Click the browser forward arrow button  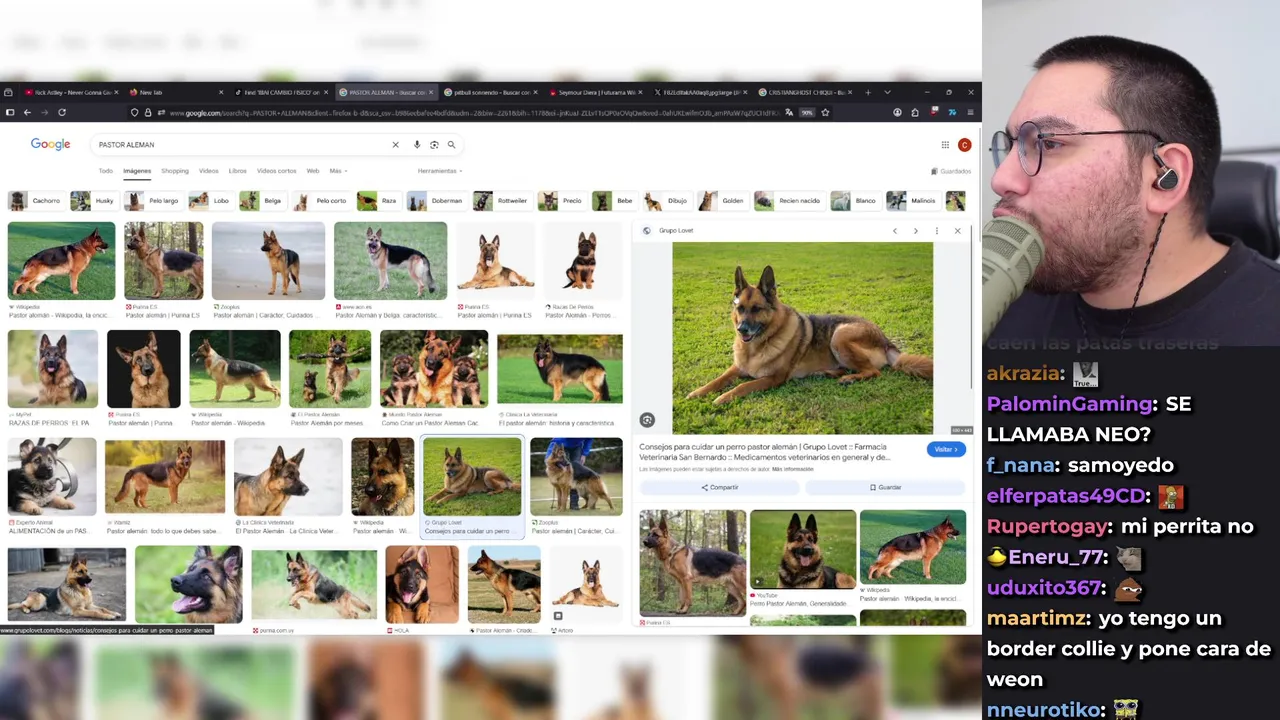44,112
